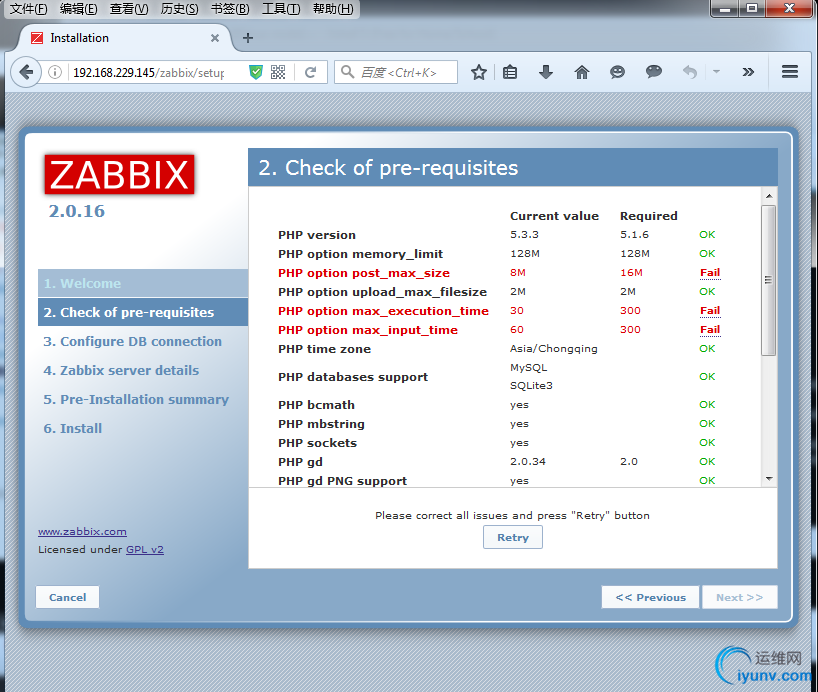Click the scrollbar up arrow

click(768, 196)
